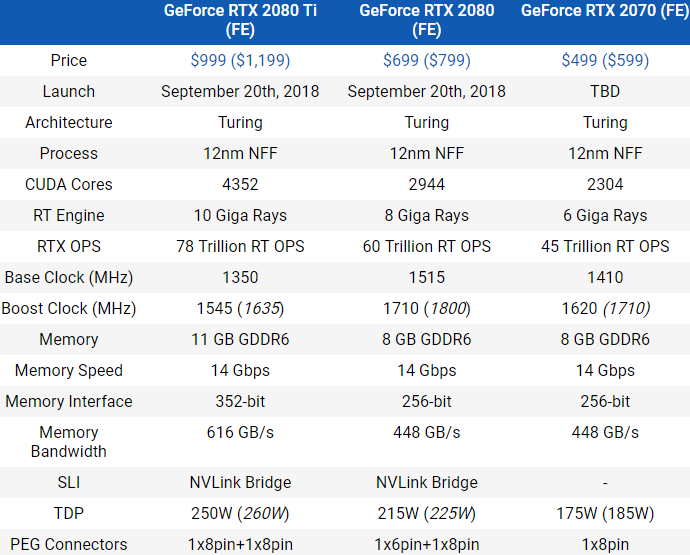
Task: Follow the $499 ($599) price link
Action: coord(605,60)
